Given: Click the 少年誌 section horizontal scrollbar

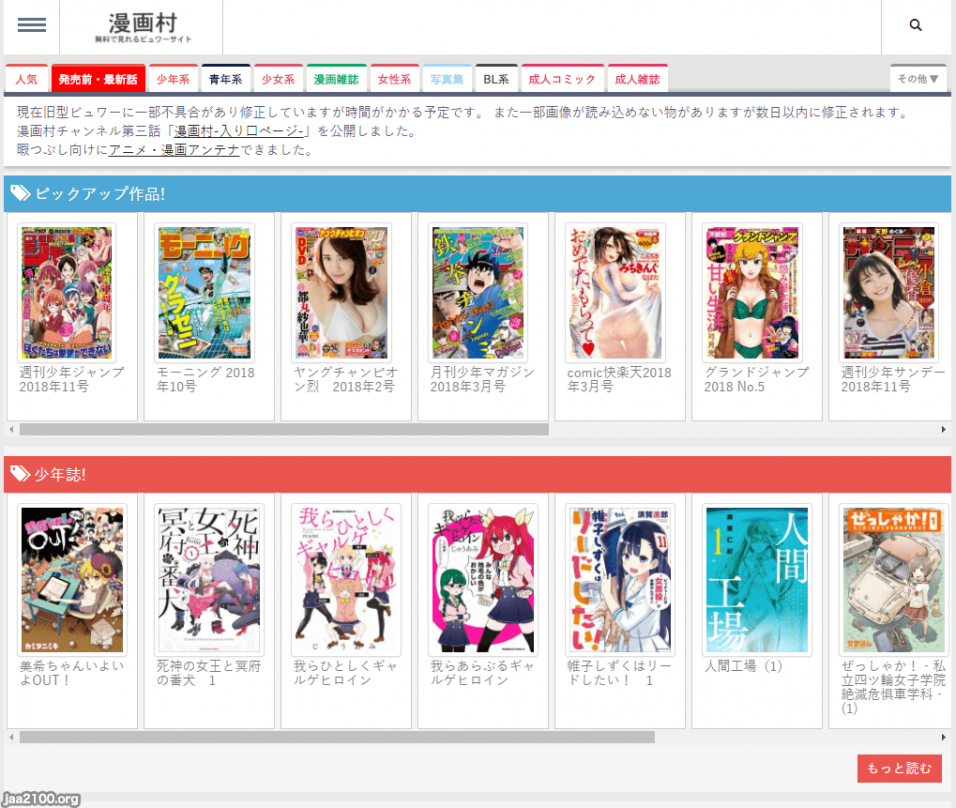Looking at the screenshot, I should [x=337, y=737].
